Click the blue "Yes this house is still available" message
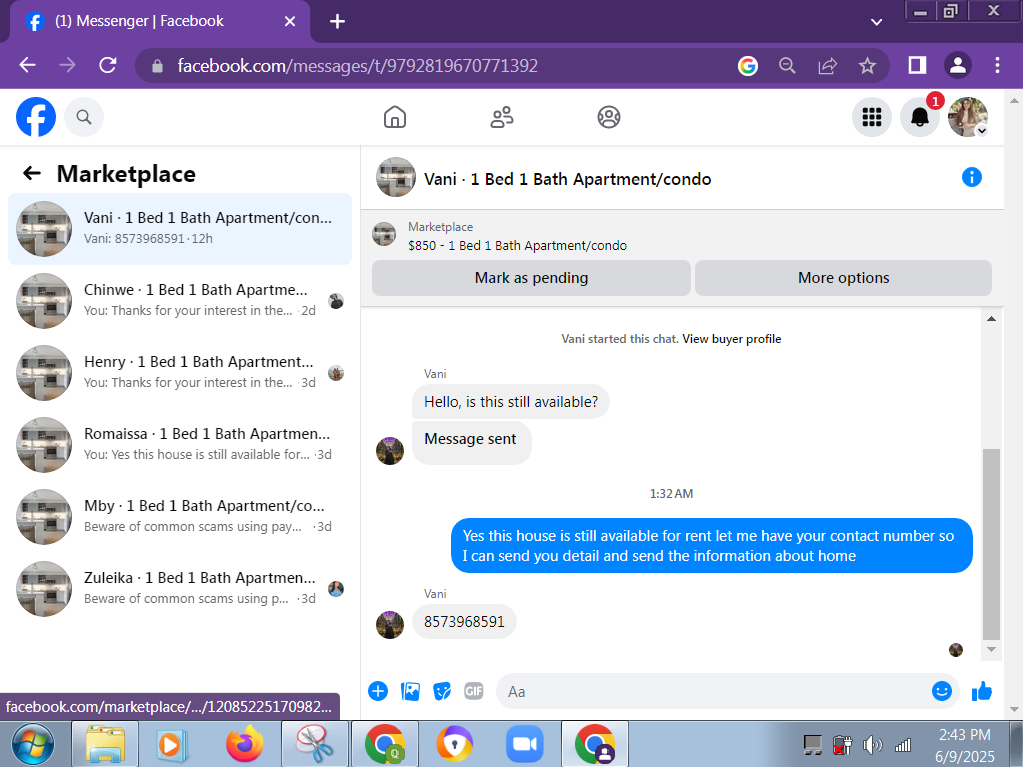 712,545
